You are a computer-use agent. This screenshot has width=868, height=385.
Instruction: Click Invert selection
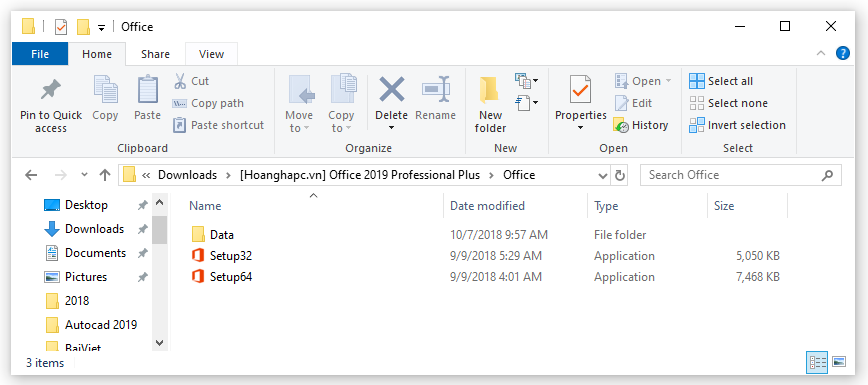pyautogui.click(x=737, y=125)
